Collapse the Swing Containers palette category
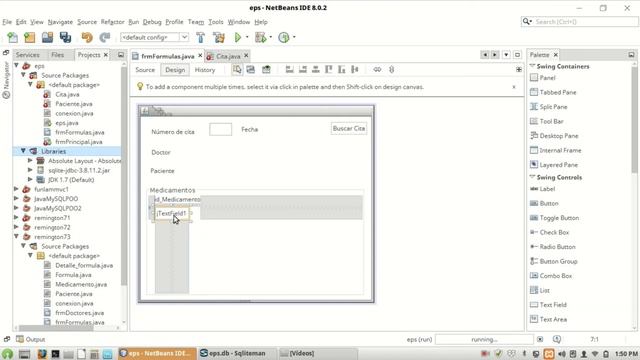The width and height of the screenshot is (640, 360). pyautogui.click(x=532, y=66)
